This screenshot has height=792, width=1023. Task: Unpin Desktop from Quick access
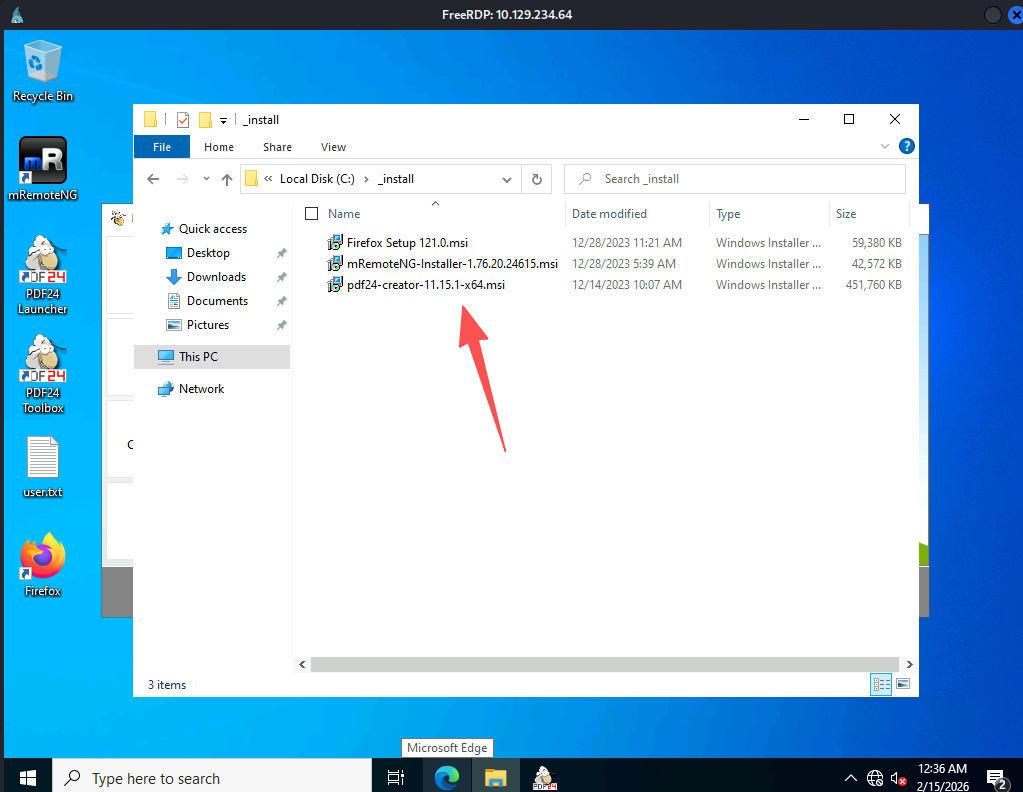[x=281, y=253]
